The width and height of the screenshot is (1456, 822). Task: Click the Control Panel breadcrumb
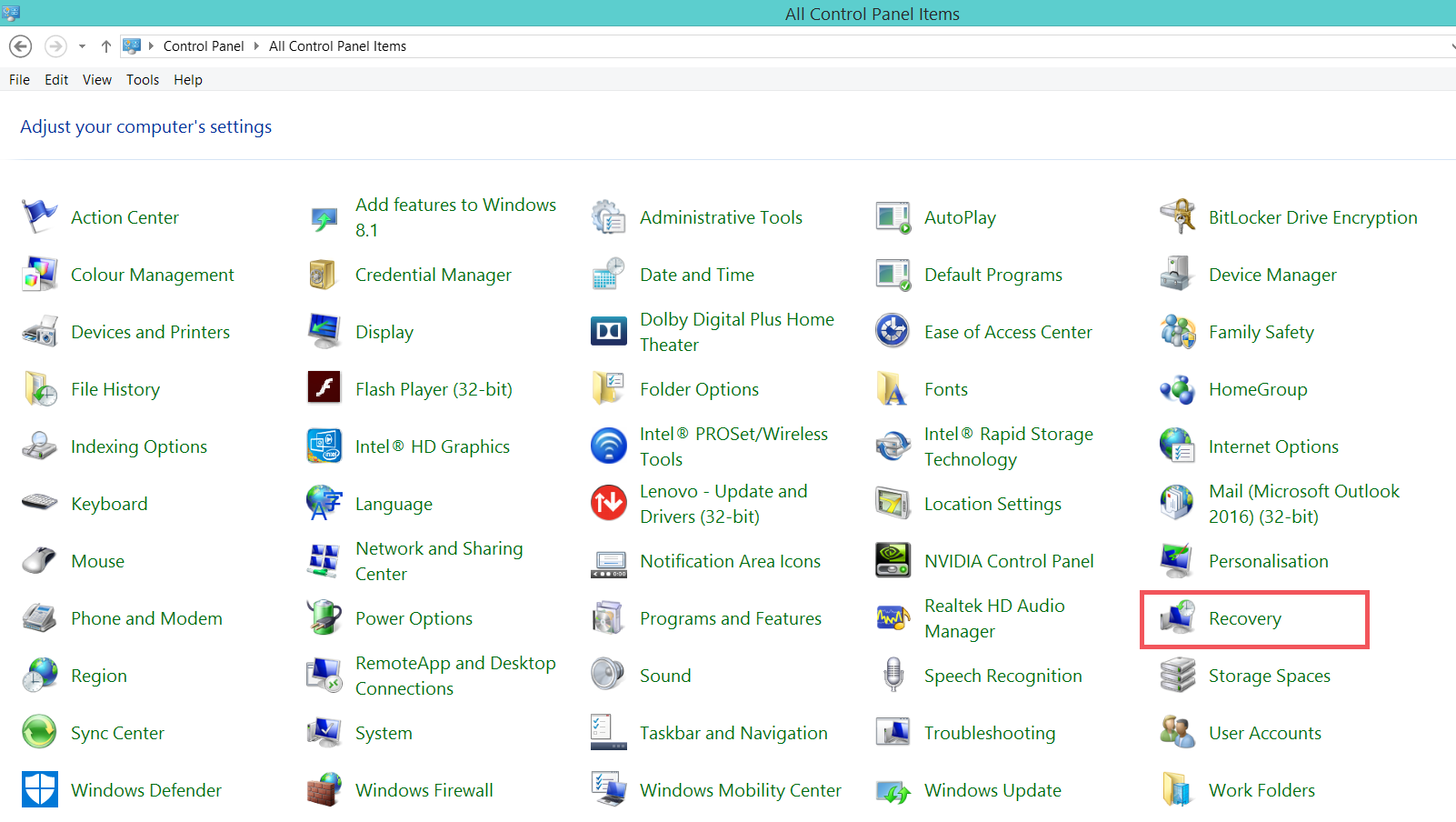pos(204,46)
